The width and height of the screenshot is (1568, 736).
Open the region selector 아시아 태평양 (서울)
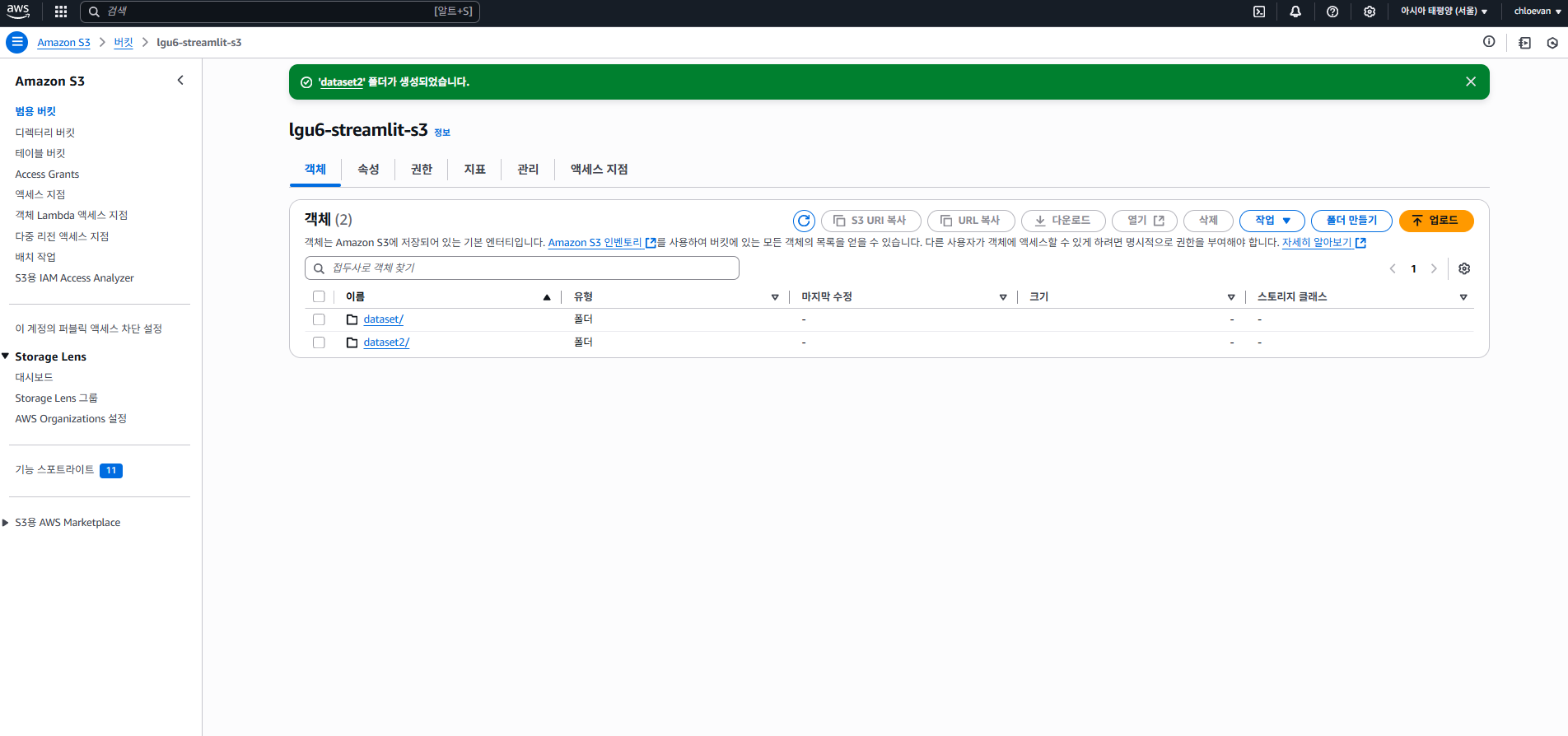tap(1444, 12)
